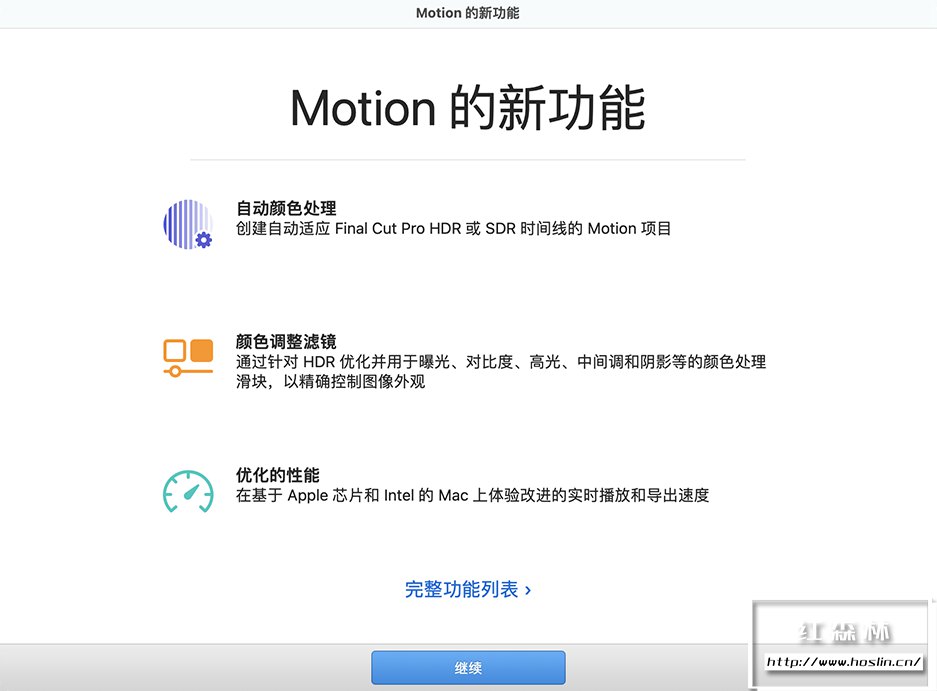Click the heading 自动颜色处理

tap(286, 208)
